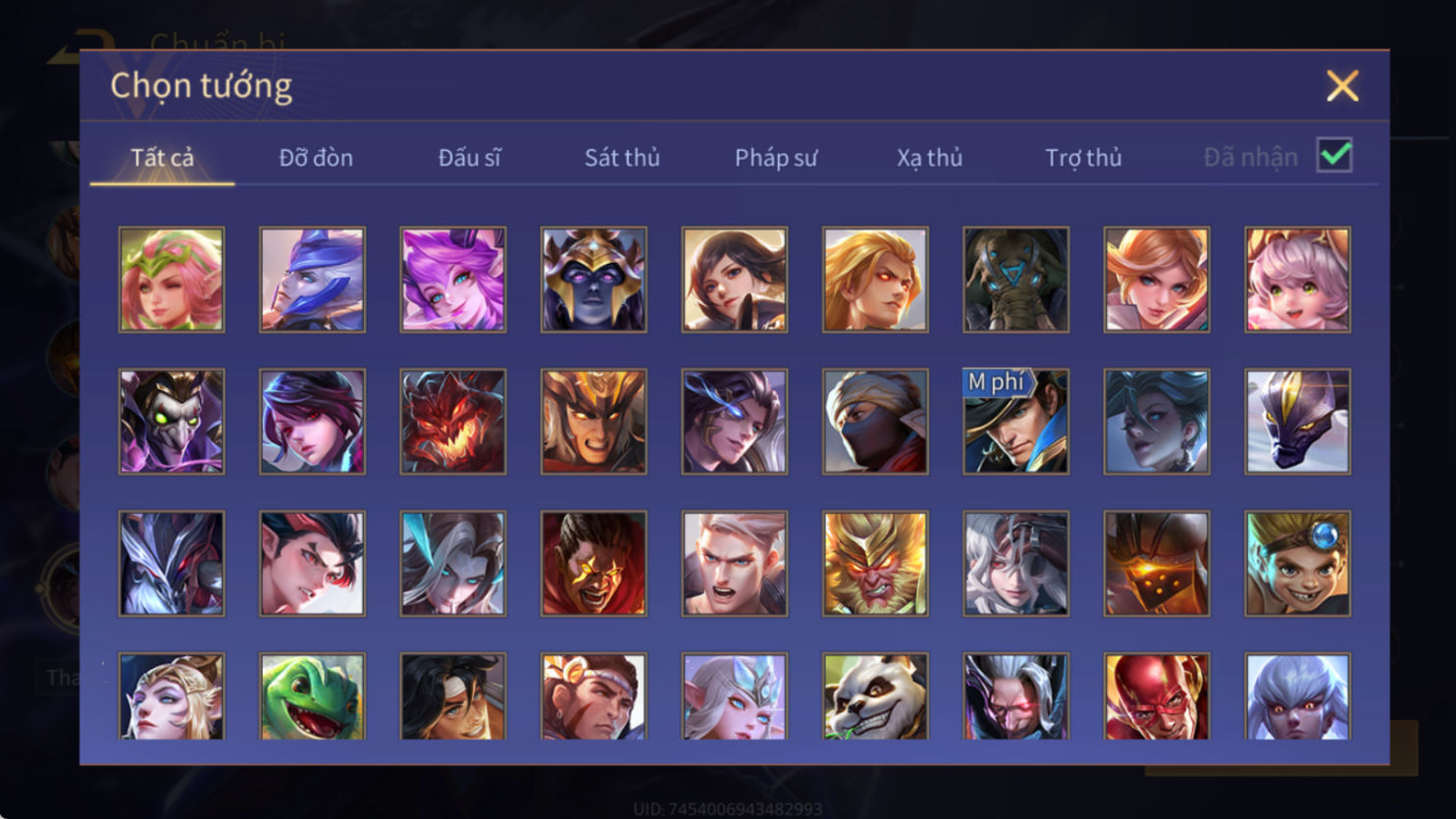Choose the panda hero portrait
Image resolution: width=1456 pixels, height=819 pixels.
pyautogui.click(x=875, y=696)
